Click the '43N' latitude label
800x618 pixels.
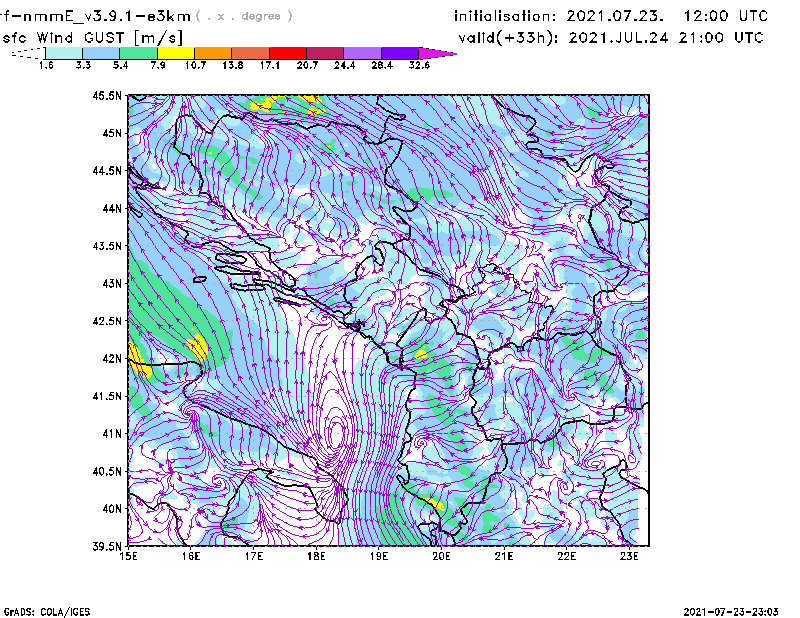point(112,283)
